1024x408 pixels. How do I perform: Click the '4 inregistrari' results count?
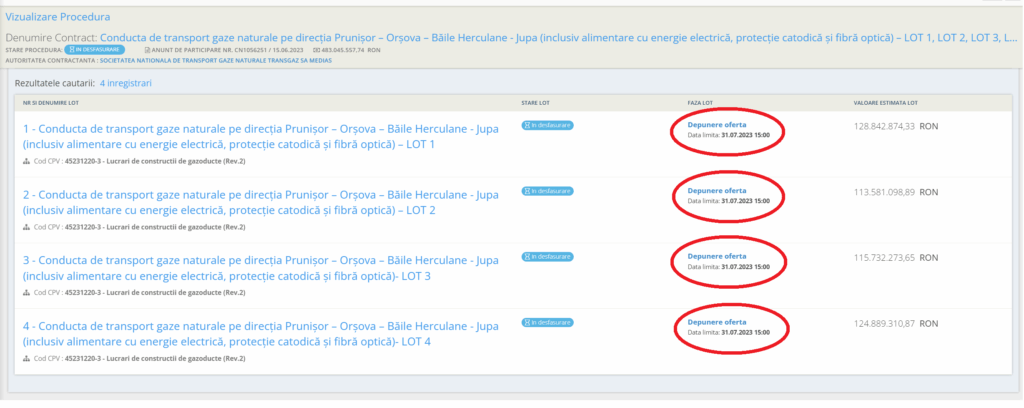tap(126, 82)
